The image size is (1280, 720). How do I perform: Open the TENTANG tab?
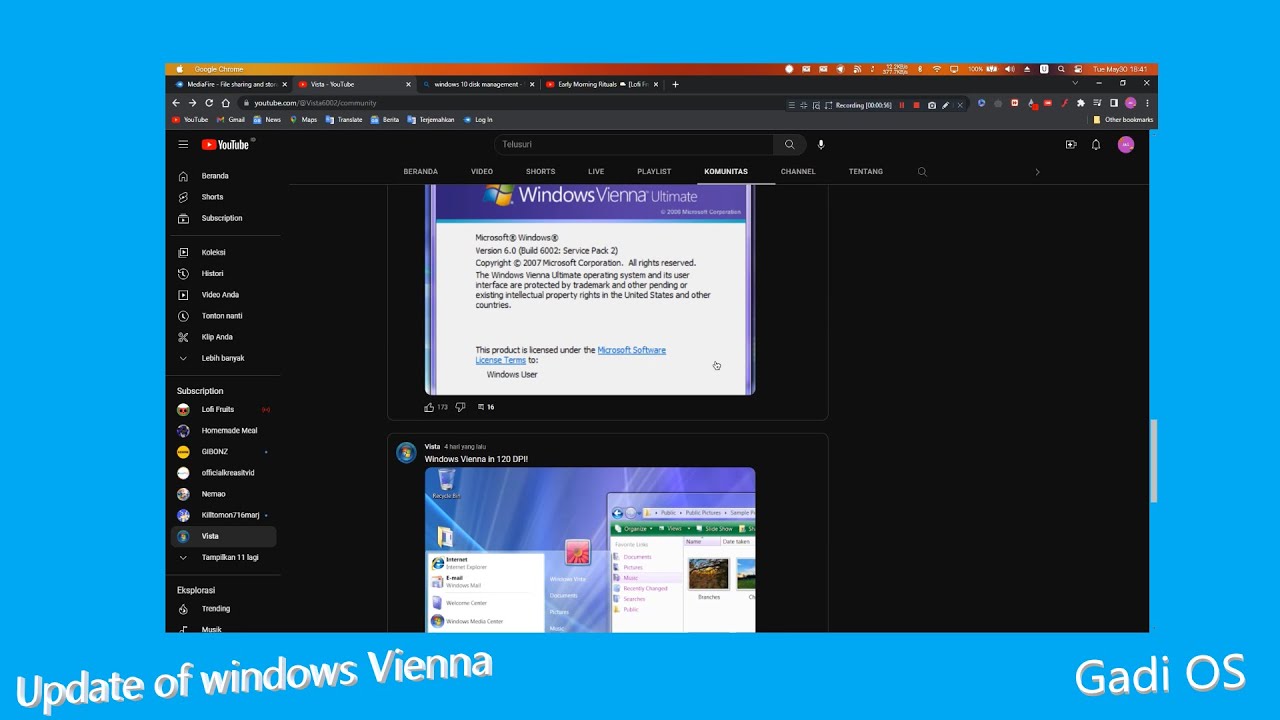pyautogui.click(x=866, y=171)
